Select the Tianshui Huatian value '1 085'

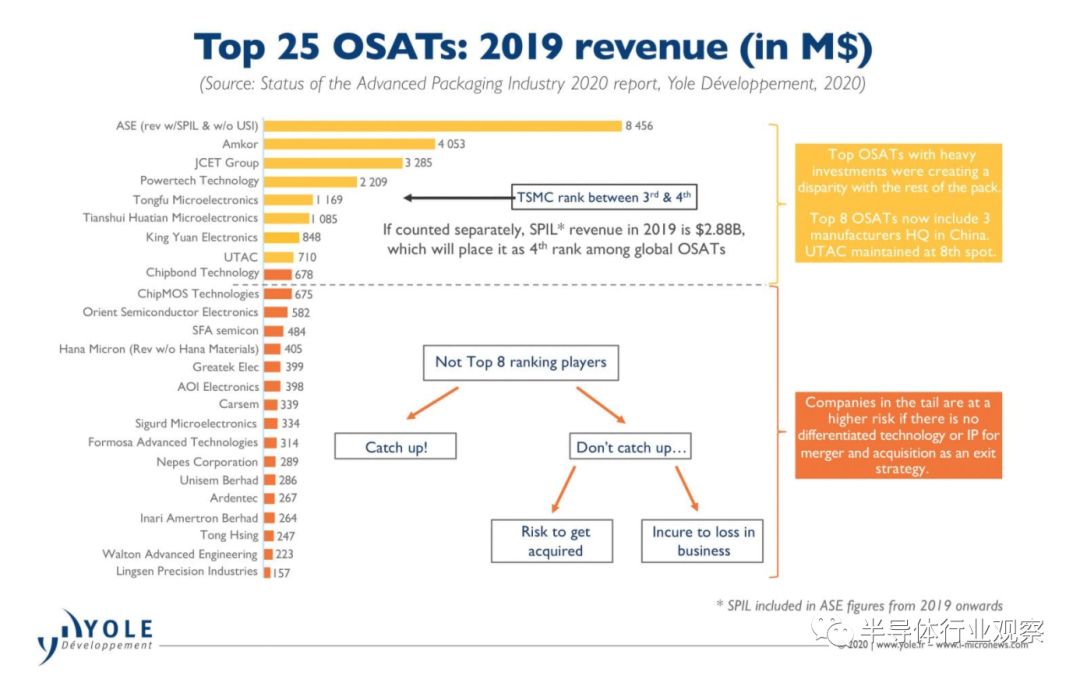[324, 219]
